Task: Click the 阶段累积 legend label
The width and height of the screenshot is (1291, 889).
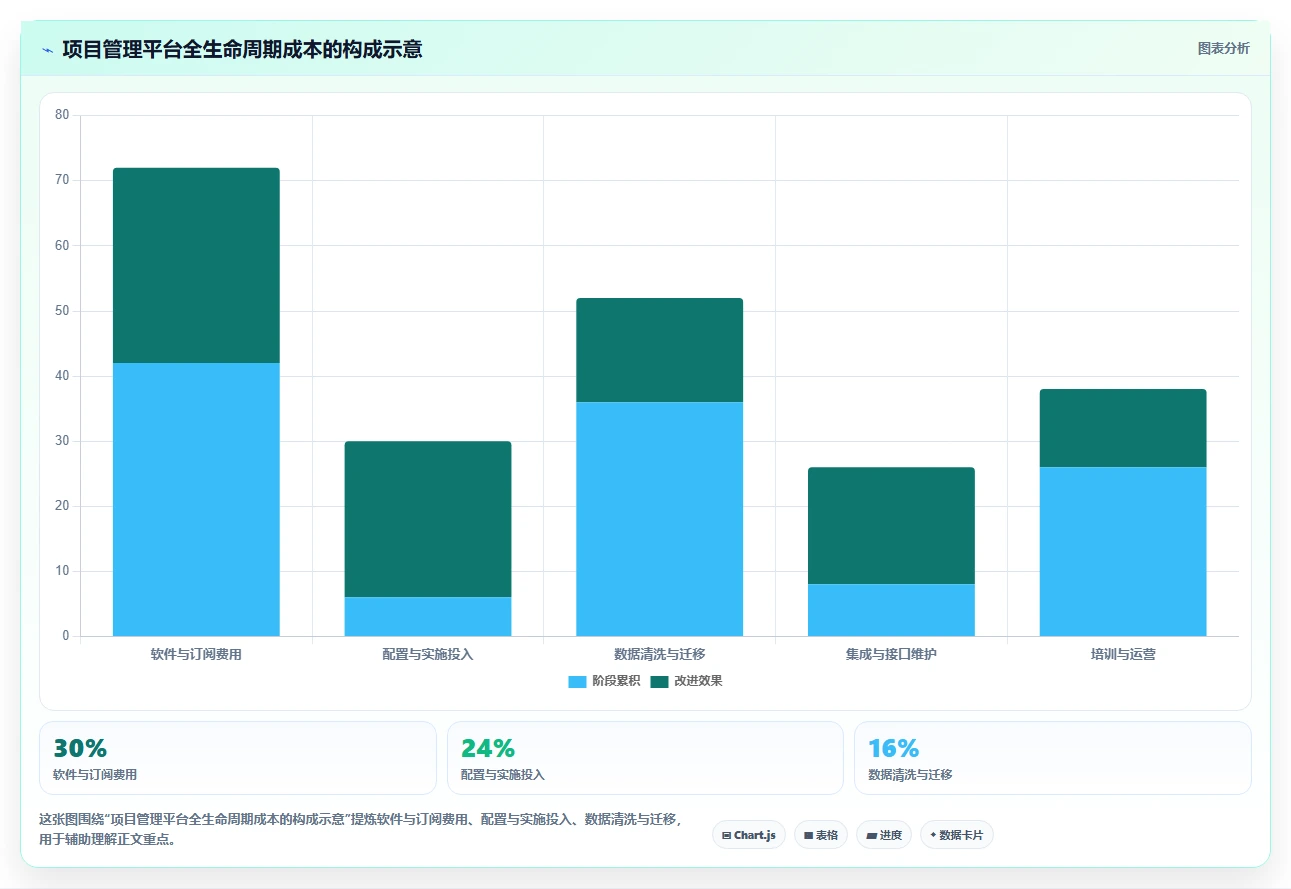Action: click(616, 681)
